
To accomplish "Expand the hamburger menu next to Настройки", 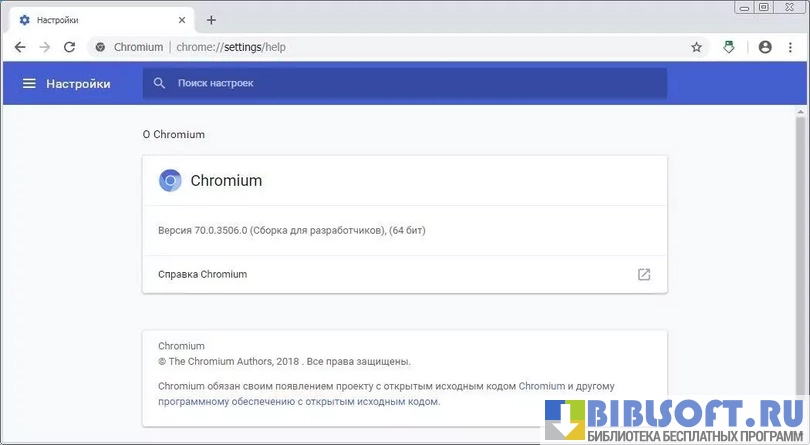I will 29,84.
